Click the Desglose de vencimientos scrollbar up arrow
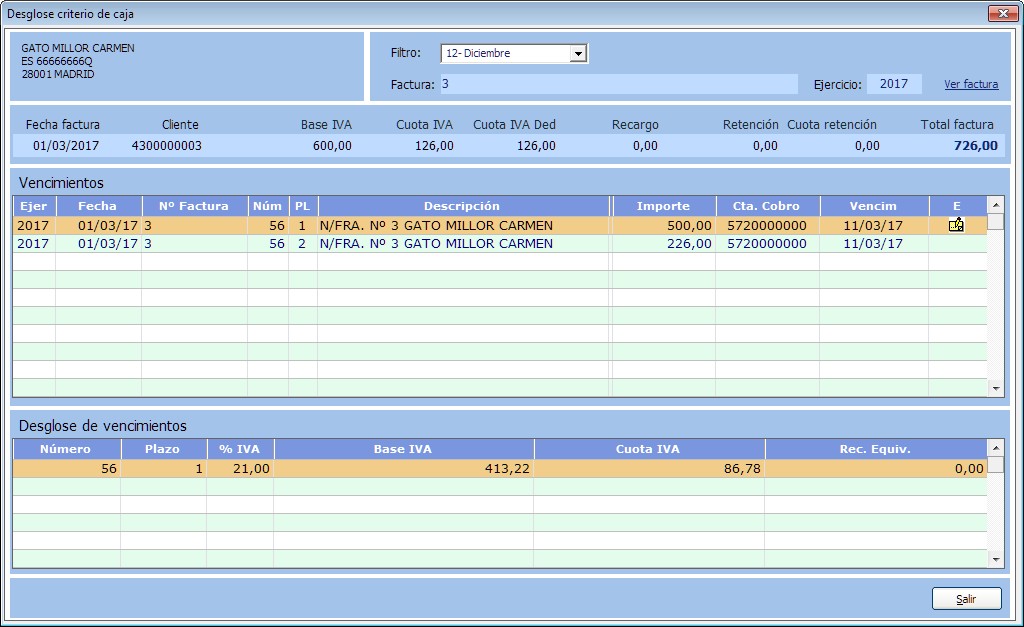 click(996, 448)
